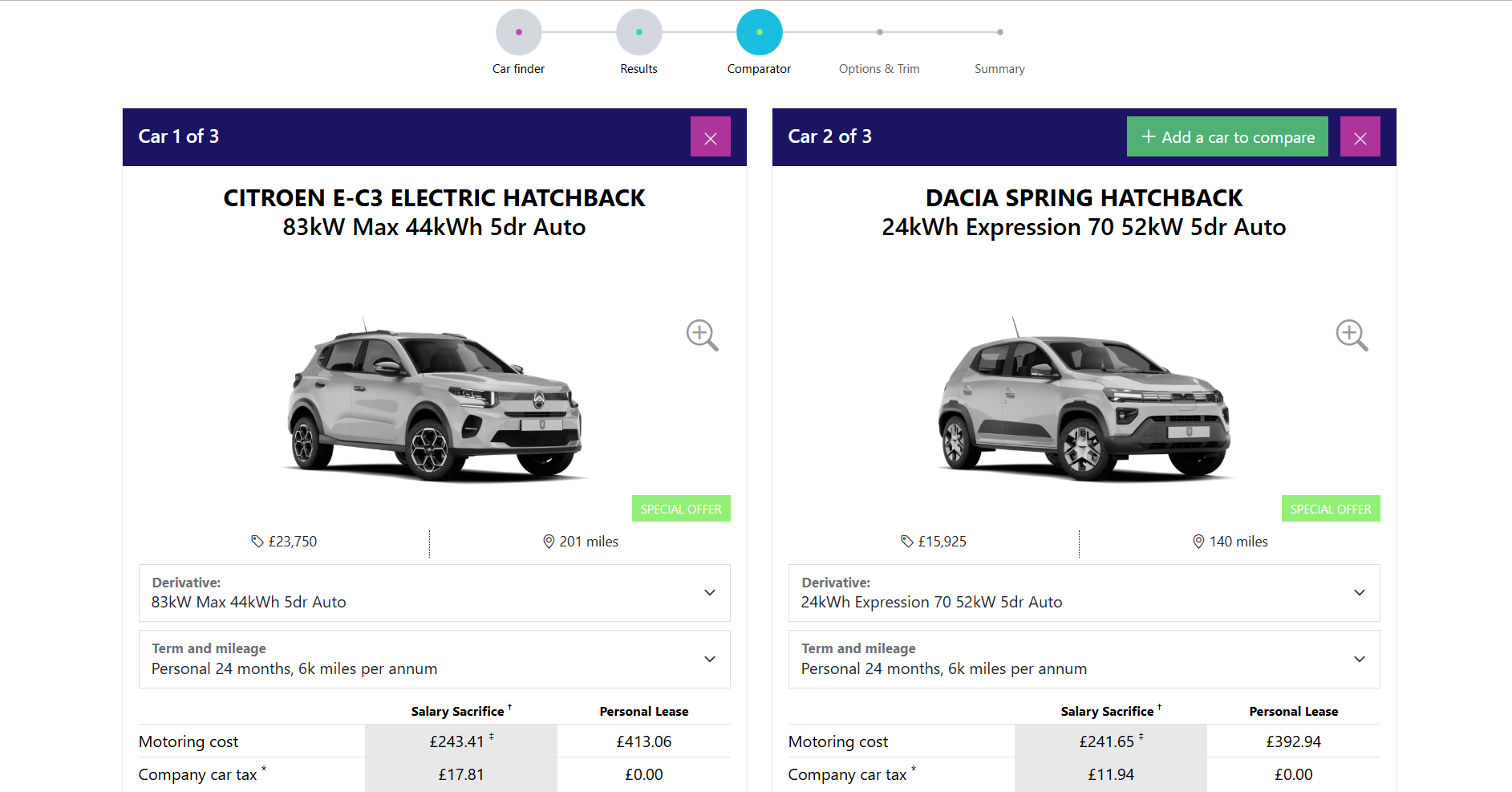Zoom into the Dacia Spring image
Image resolution: width=1512 pixels, height=792 pixels.
[x=1352, y=335]
